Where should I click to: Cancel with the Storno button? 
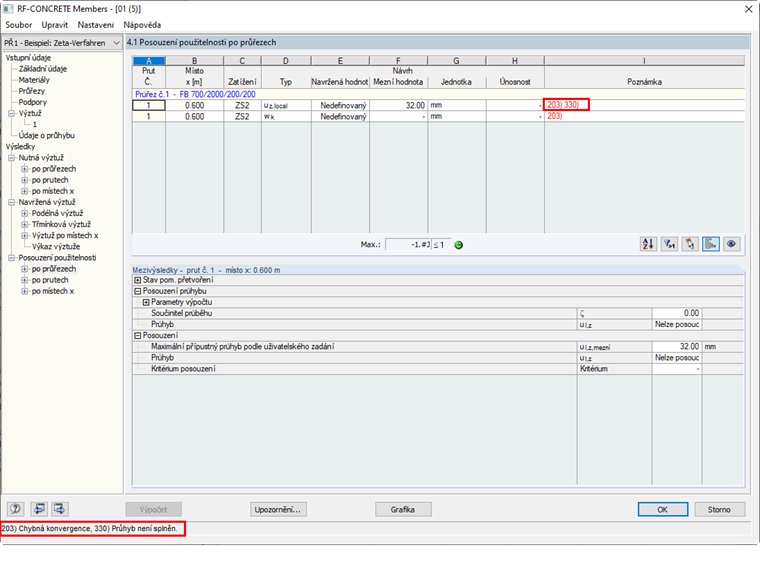pyautogui.click(x=719, y=509)
